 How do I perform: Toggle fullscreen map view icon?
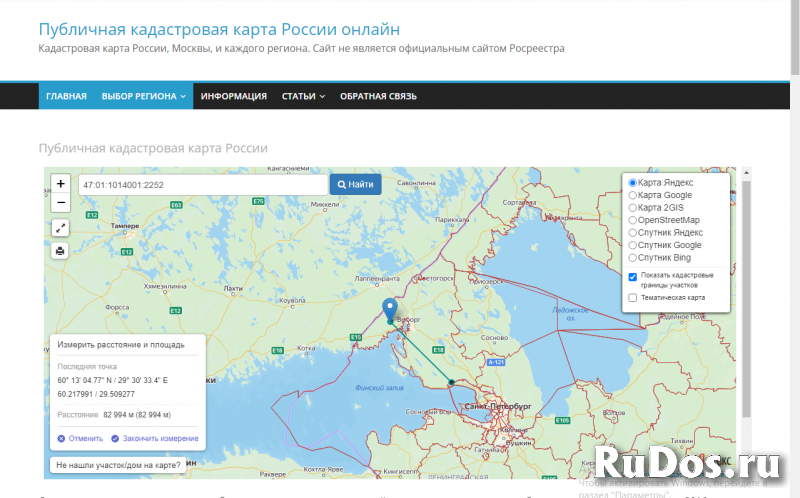60,228
